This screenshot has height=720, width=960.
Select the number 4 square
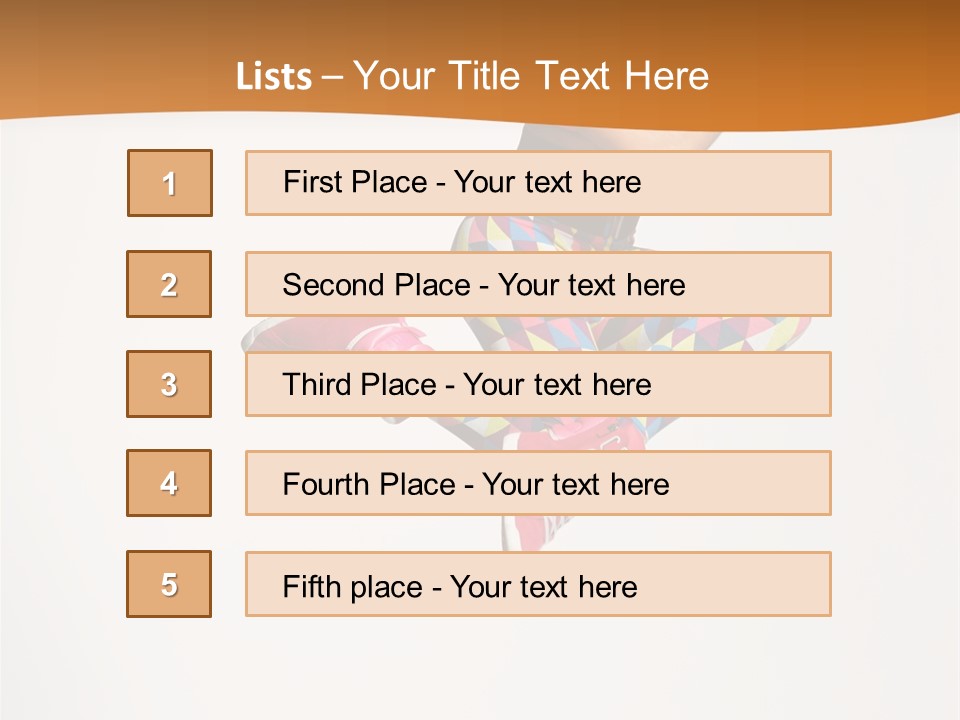(x=169, y=483)
